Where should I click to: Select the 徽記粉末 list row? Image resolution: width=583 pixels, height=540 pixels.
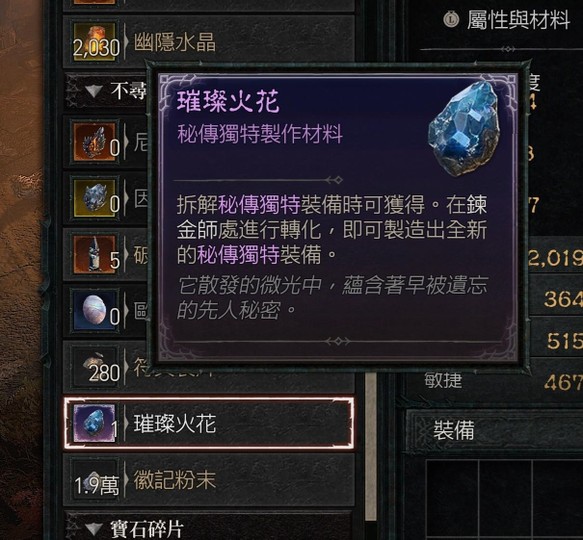pos(209,480)
